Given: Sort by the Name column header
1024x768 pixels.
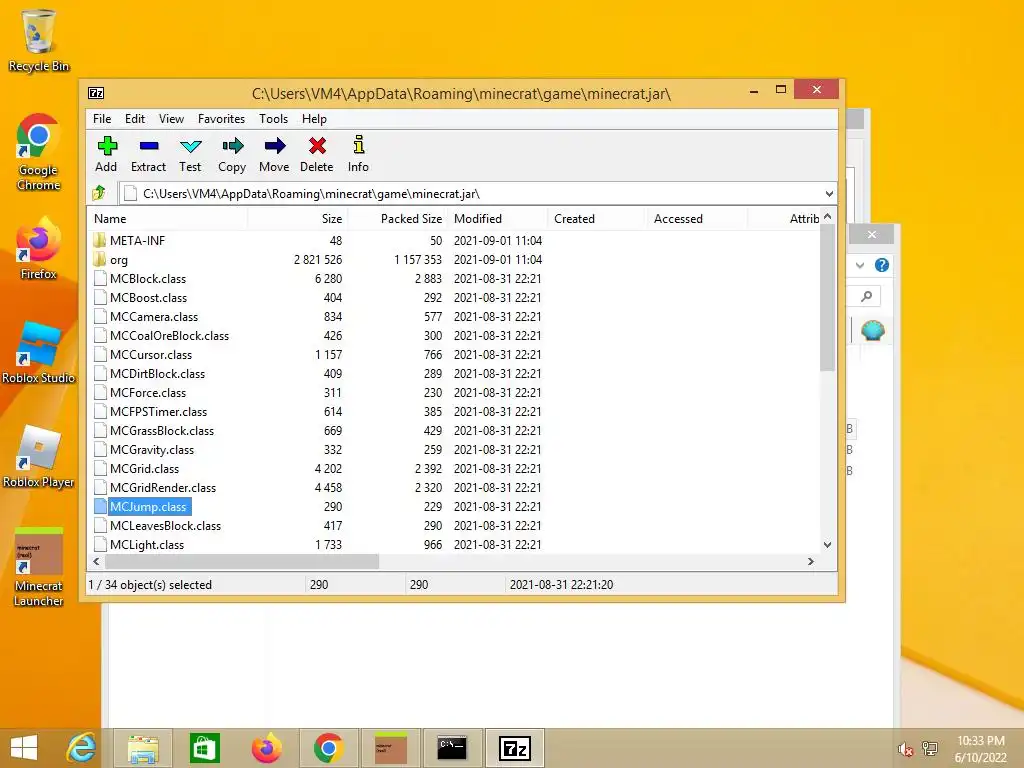Looking at the screenshot, I should point(167,219).
